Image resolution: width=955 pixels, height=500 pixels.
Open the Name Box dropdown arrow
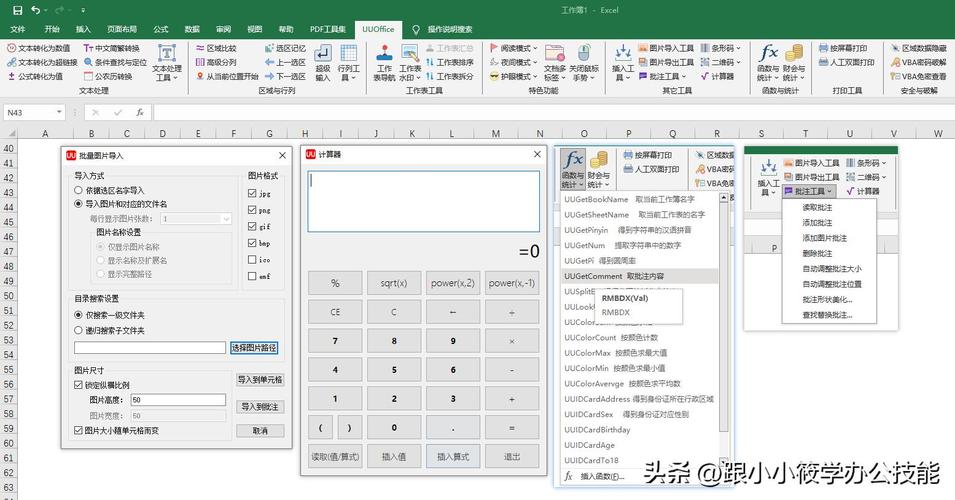pyautogui.click(x=59, y=113)
